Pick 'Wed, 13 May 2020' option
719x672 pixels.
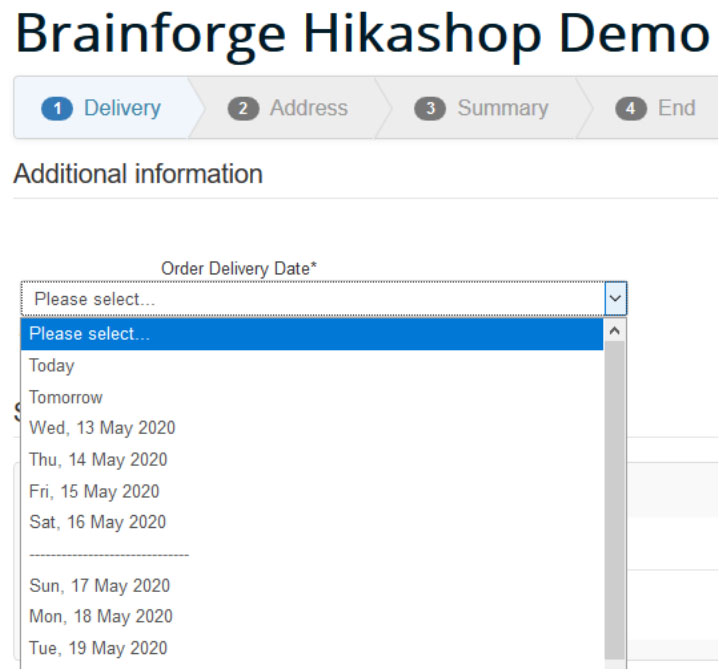(312, 428)
